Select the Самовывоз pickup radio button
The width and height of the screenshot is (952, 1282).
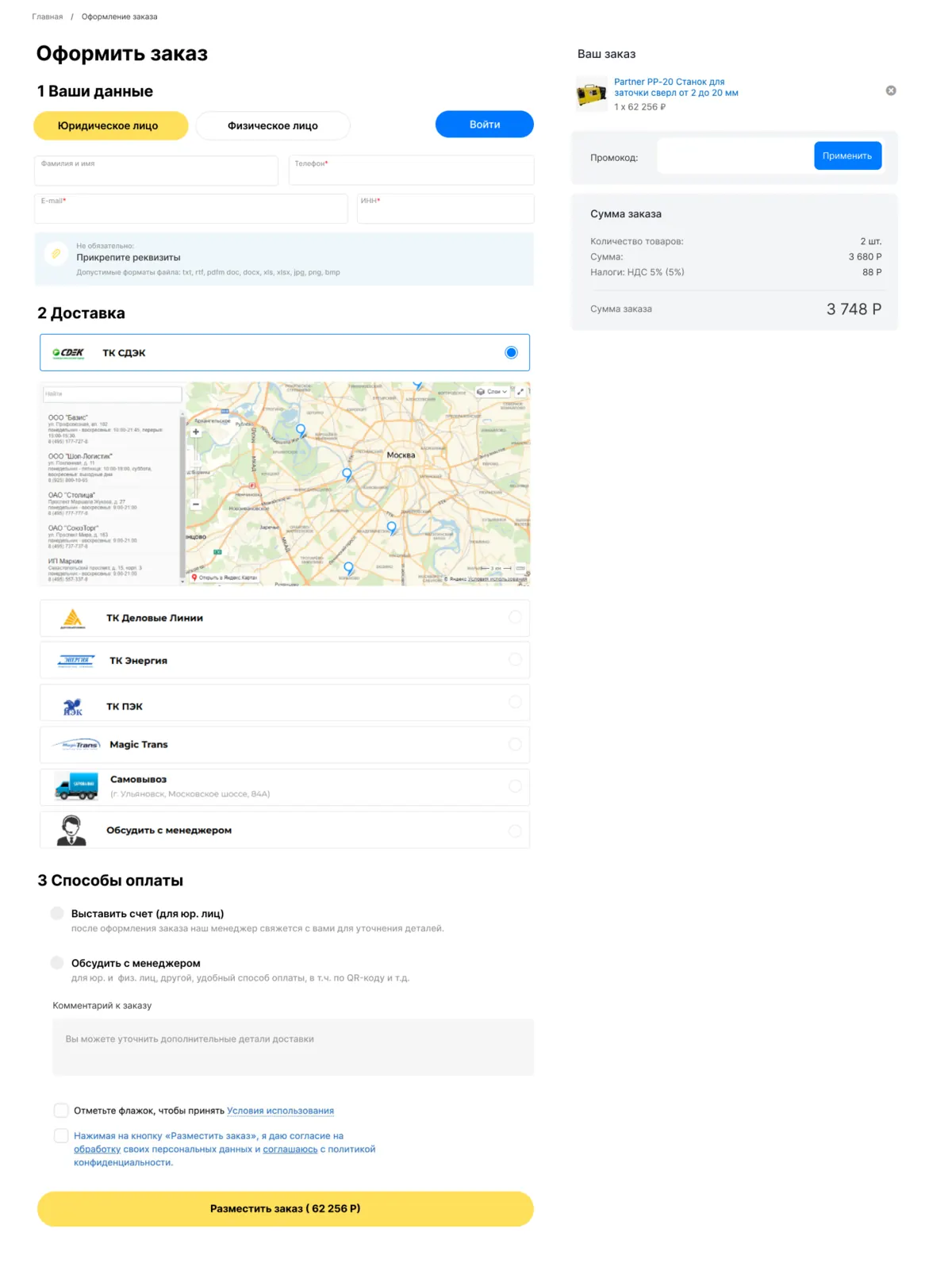[515, 786]
